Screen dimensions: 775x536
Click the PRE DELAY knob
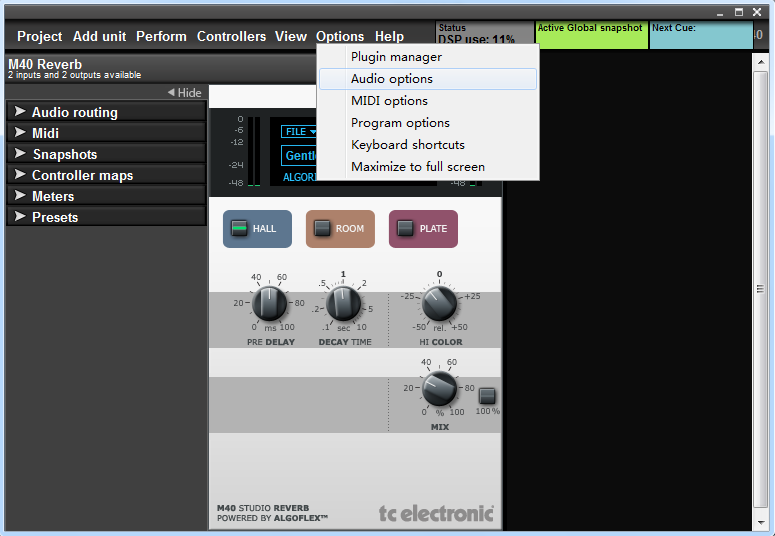coord(269,303)
